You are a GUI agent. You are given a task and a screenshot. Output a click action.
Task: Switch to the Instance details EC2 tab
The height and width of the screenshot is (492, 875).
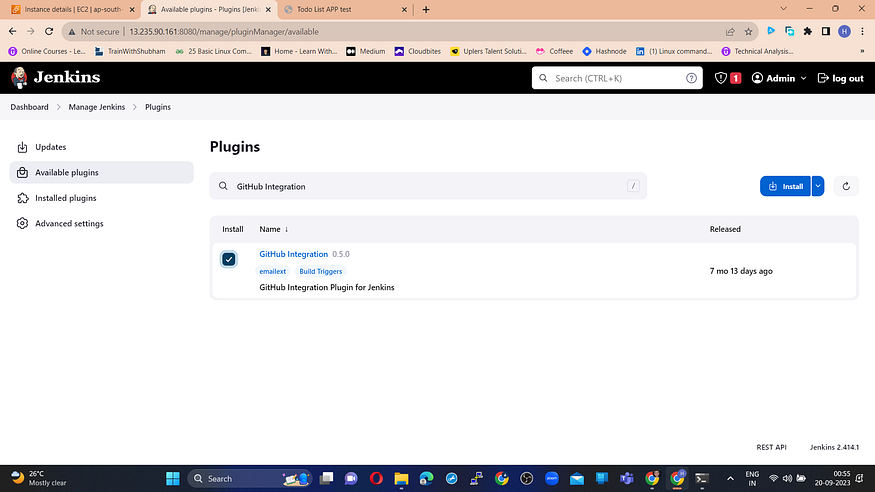click(73, 9)
